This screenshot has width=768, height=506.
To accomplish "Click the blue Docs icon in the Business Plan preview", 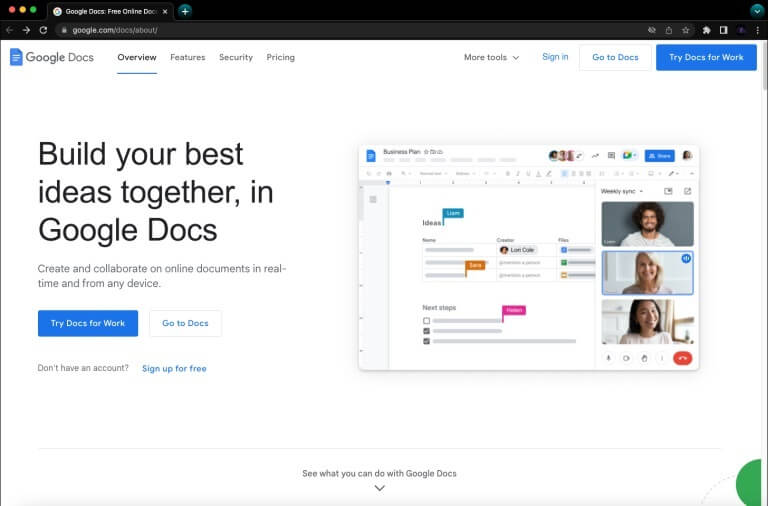I will 371,156.
